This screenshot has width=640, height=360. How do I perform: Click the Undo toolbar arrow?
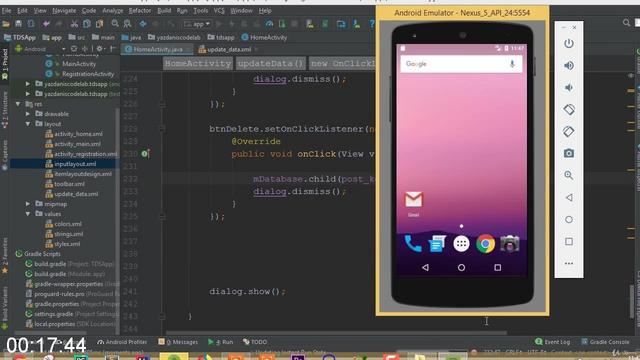pyautogui.click(x=46, y=24)
